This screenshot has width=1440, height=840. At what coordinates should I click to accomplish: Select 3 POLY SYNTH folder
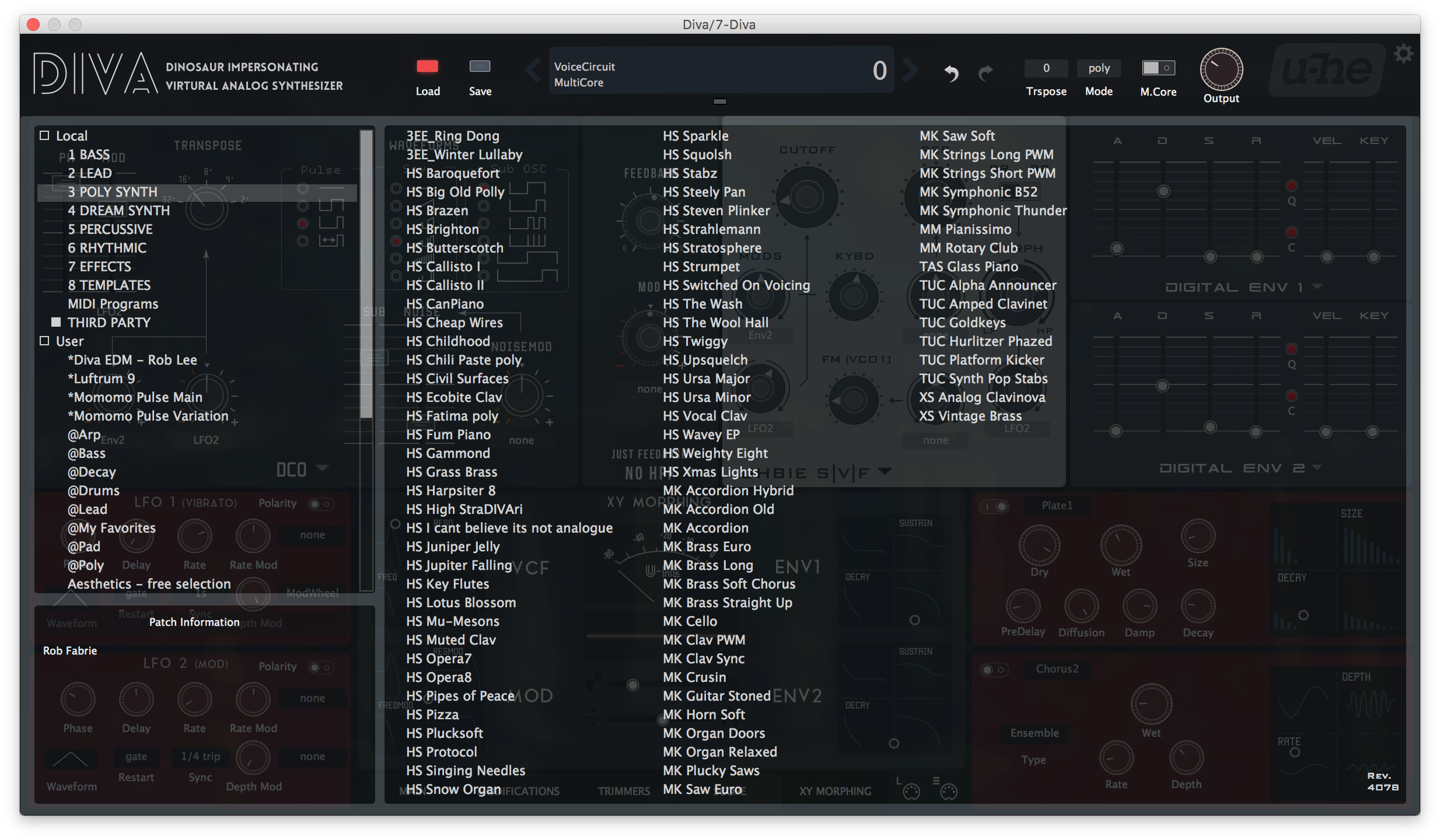point(197,192)
